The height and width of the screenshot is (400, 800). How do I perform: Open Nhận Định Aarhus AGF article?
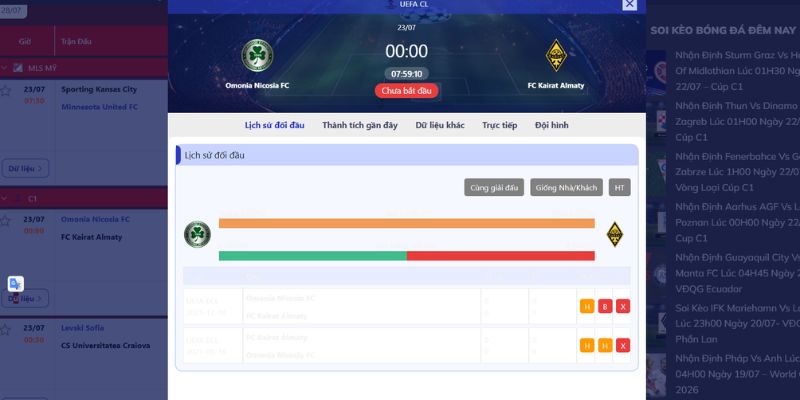pos(737,222)
